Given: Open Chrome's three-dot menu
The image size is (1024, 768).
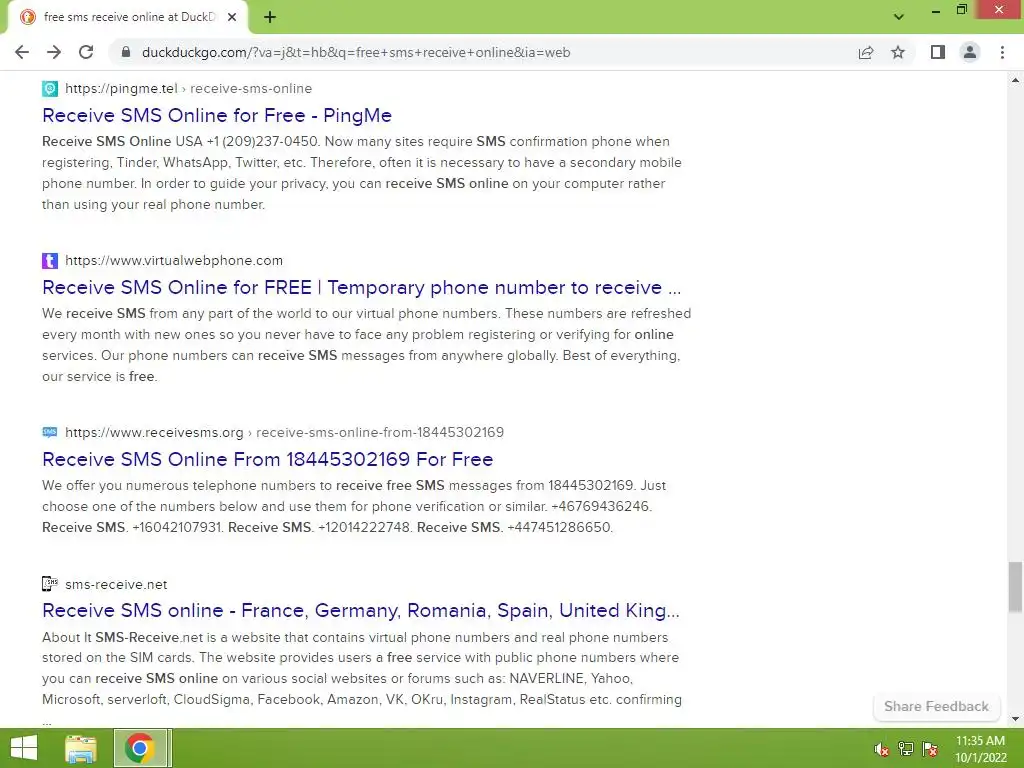Looking at the screenshot, I should pyautogui.click(x=1002, y=52).
